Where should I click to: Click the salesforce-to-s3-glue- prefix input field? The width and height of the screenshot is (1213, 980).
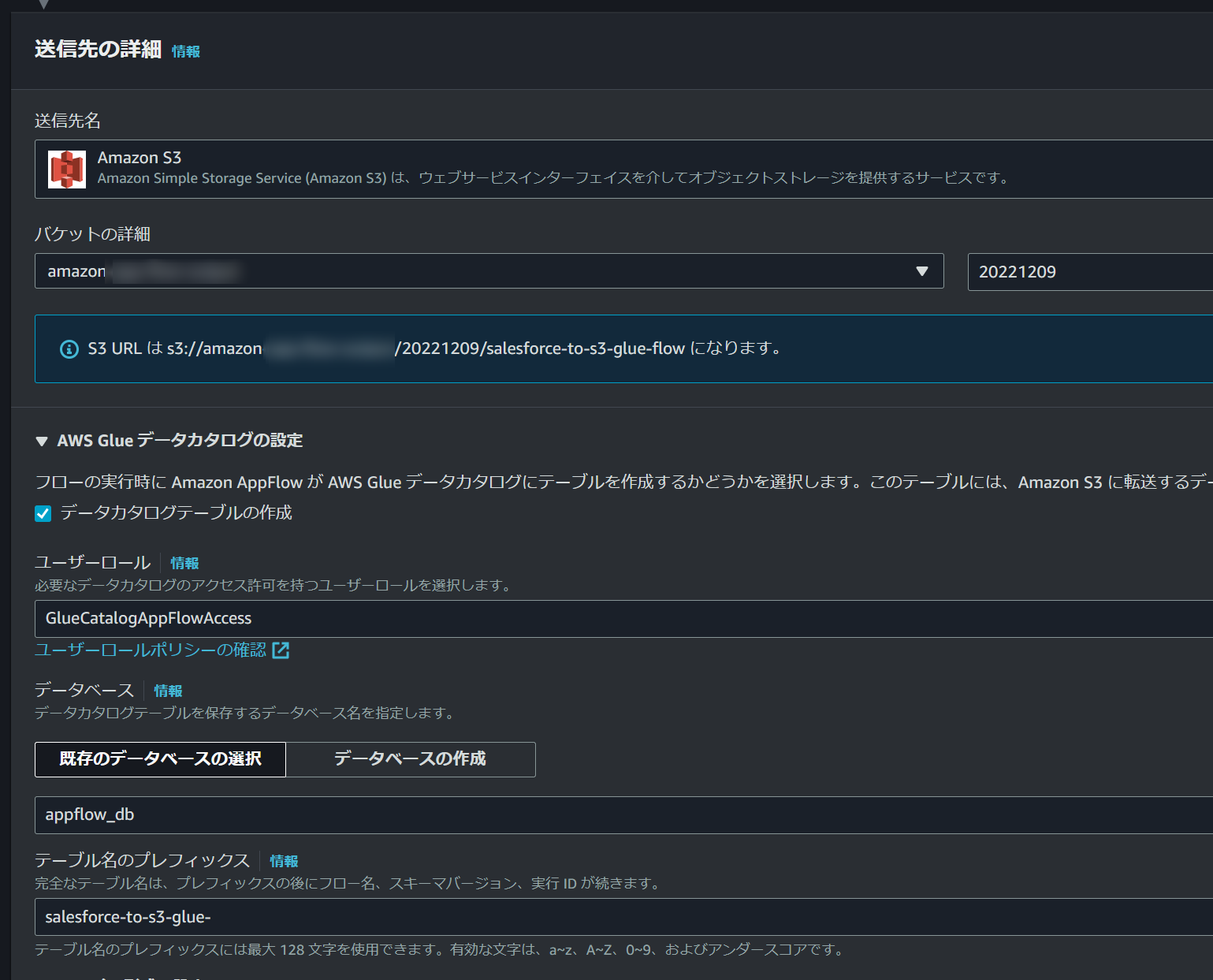[623, 917]
